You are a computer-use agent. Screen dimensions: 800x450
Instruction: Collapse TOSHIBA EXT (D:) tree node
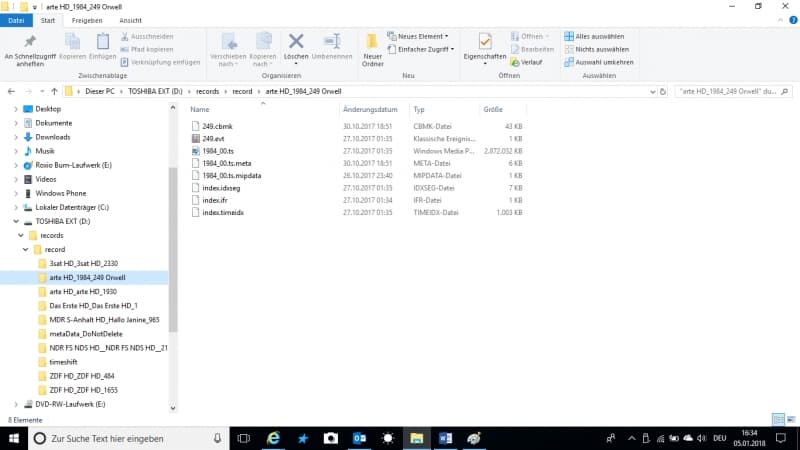pos(16,221)
